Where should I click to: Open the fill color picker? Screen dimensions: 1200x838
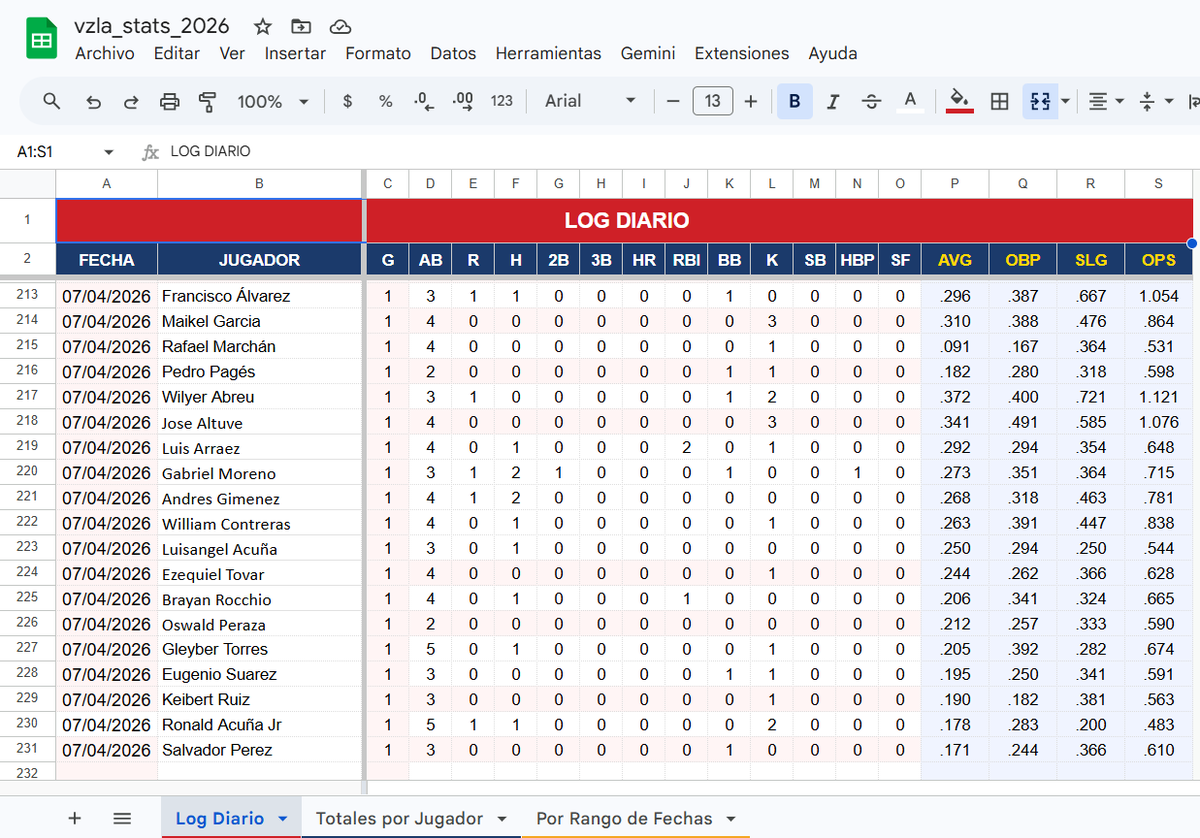point(960,101)
